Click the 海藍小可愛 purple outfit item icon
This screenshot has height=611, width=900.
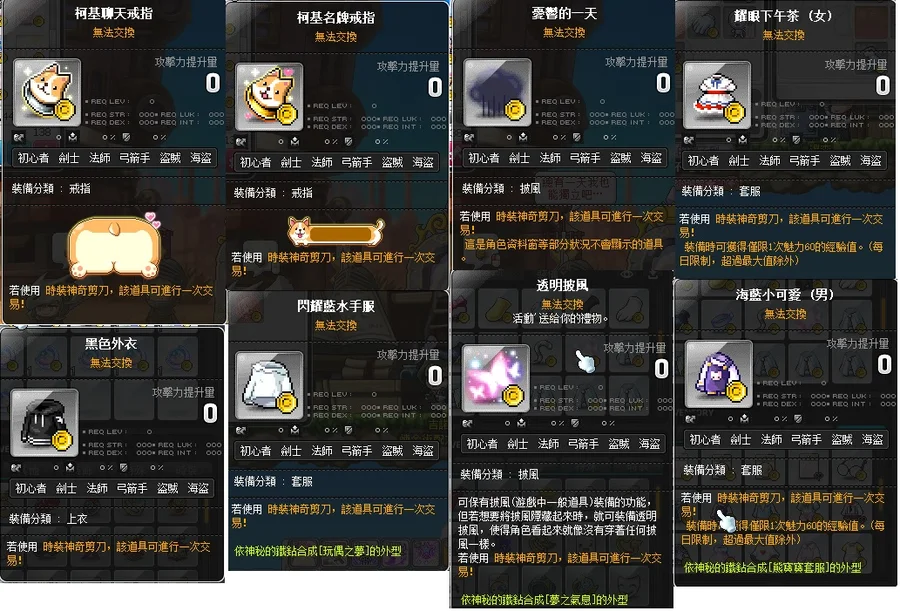click(719, 374)
